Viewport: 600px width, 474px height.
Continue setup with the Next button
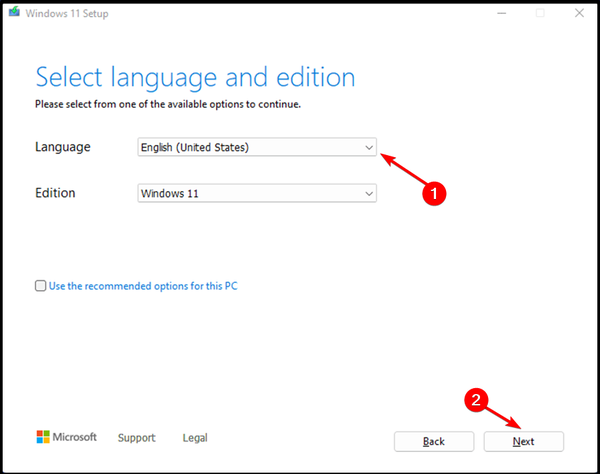523,441
